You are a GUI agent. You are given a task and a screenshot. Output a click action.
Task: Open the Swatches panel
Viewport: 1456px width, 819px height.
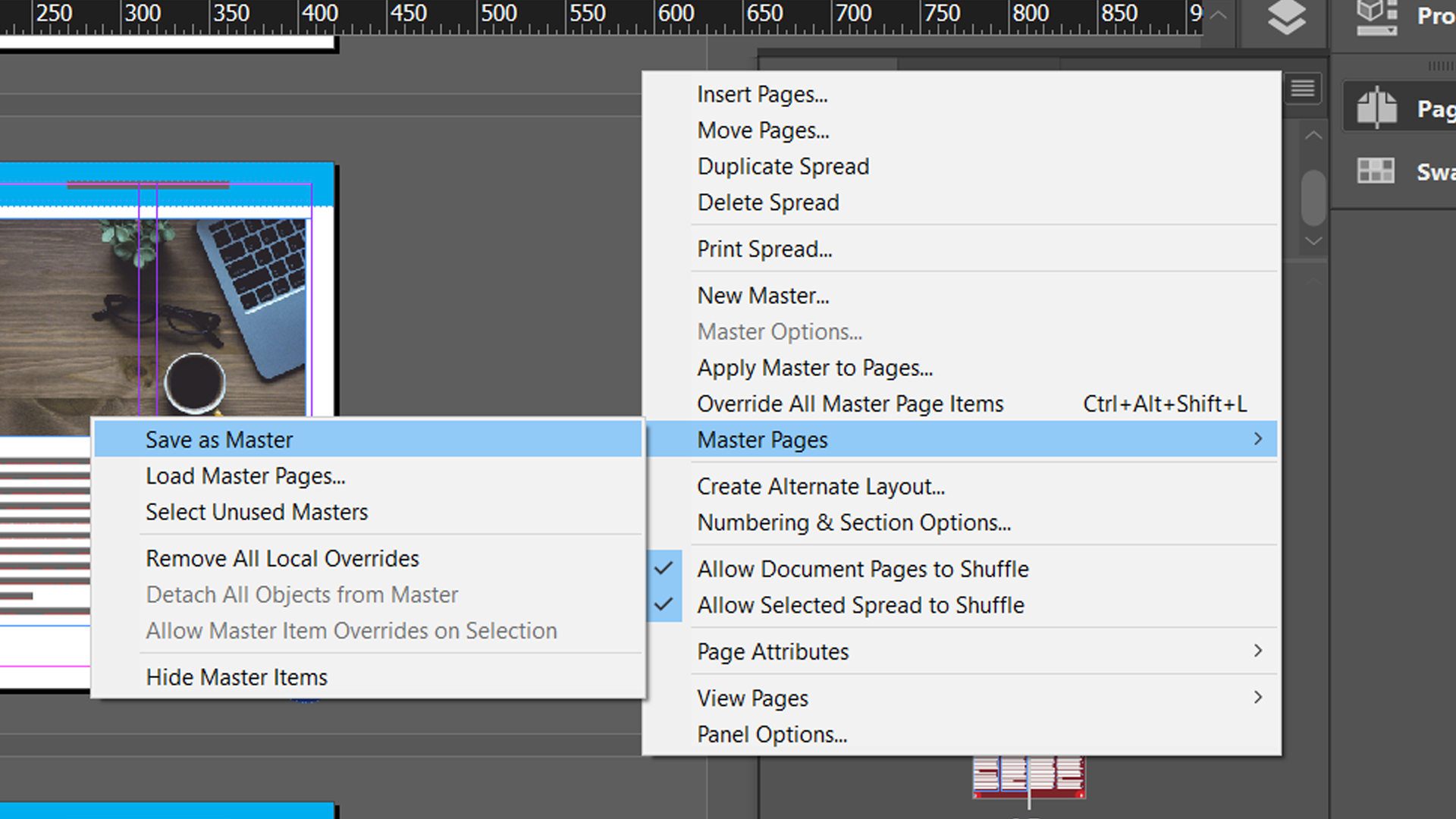(x=1376, y=171)
